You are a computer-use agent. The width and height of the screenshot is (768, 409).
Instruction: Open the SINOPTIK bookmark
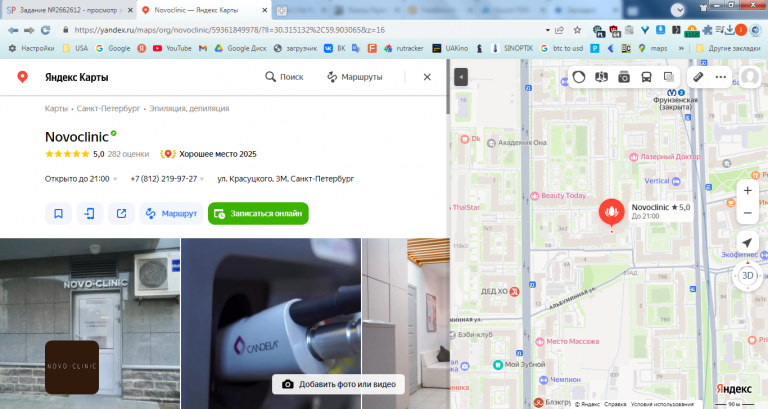pyautogui.click(x=511, y=48)
